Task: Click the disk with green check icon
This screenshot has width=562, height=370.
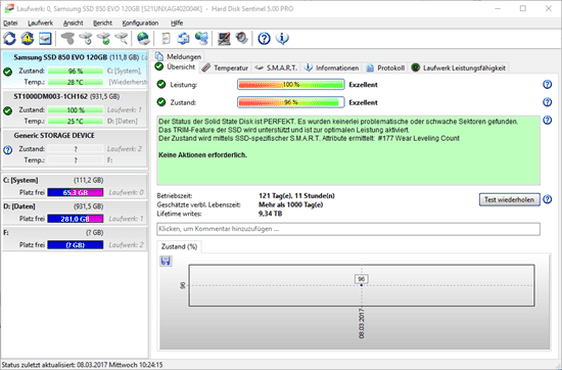Action: click(x=104, y=38)
